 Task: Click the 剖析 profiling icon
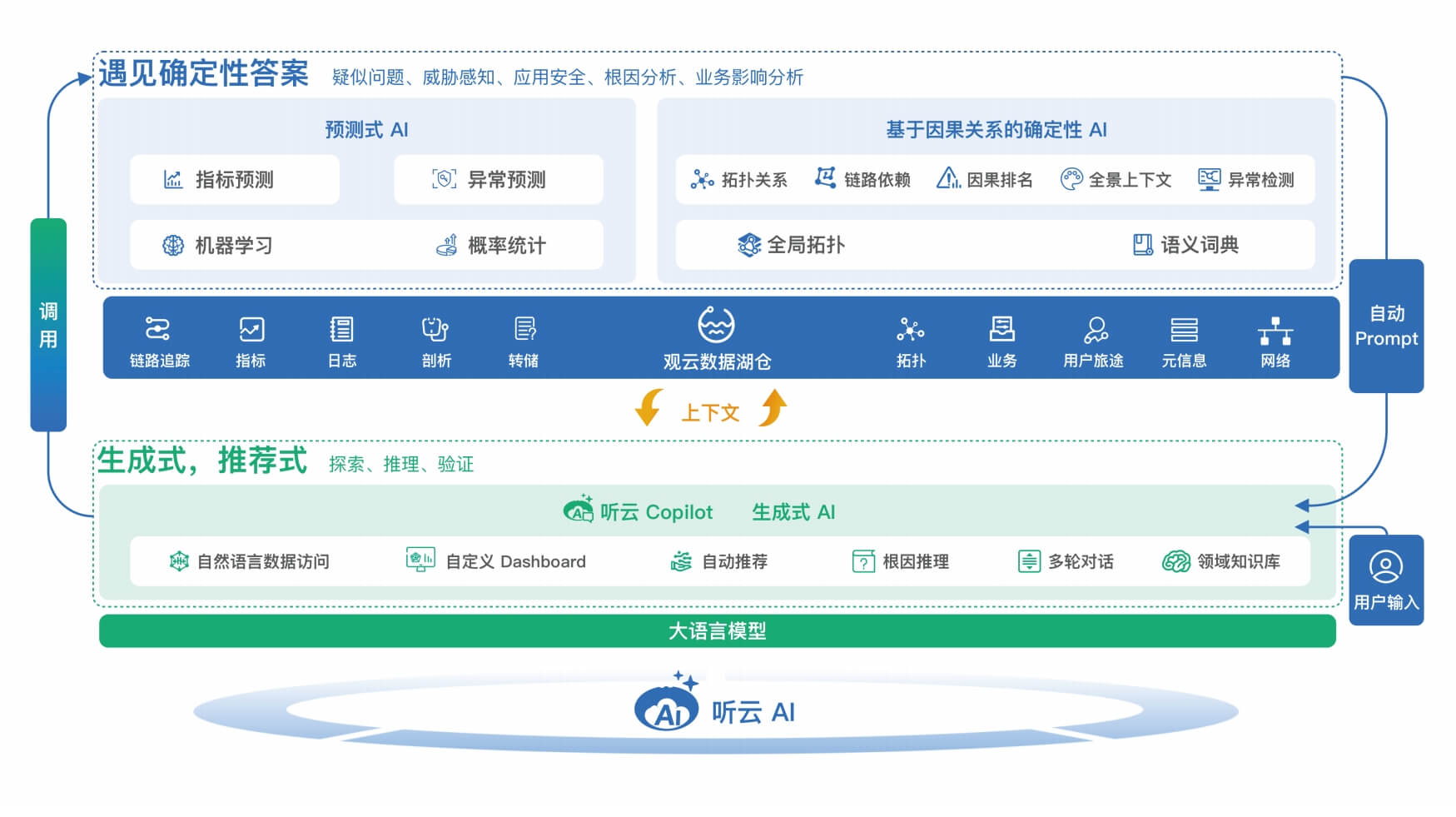(x=435, y=329)
